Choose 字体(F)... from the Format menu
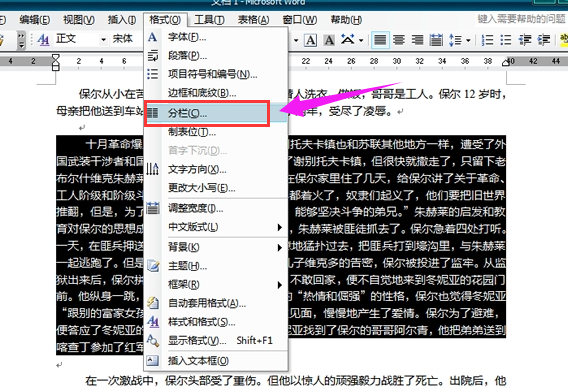 pyautogui.click(x=216, y=37)
